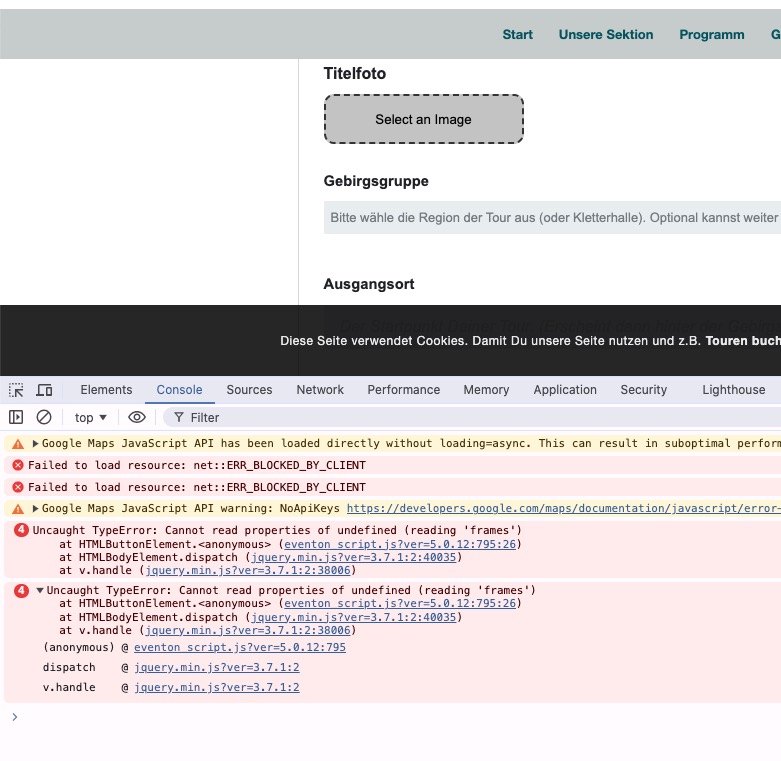
Task: Open the Memory tab
Action: click(487, 390)
